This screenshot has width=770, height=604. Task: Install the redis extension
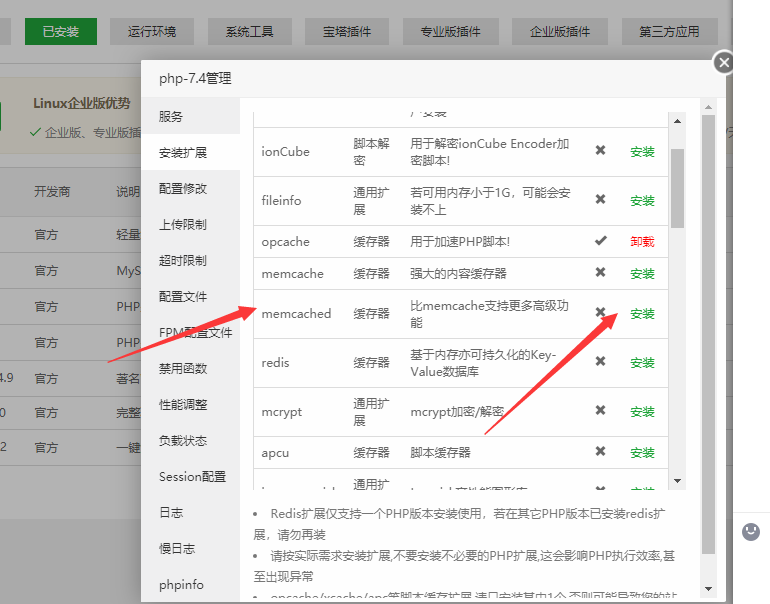642,363
